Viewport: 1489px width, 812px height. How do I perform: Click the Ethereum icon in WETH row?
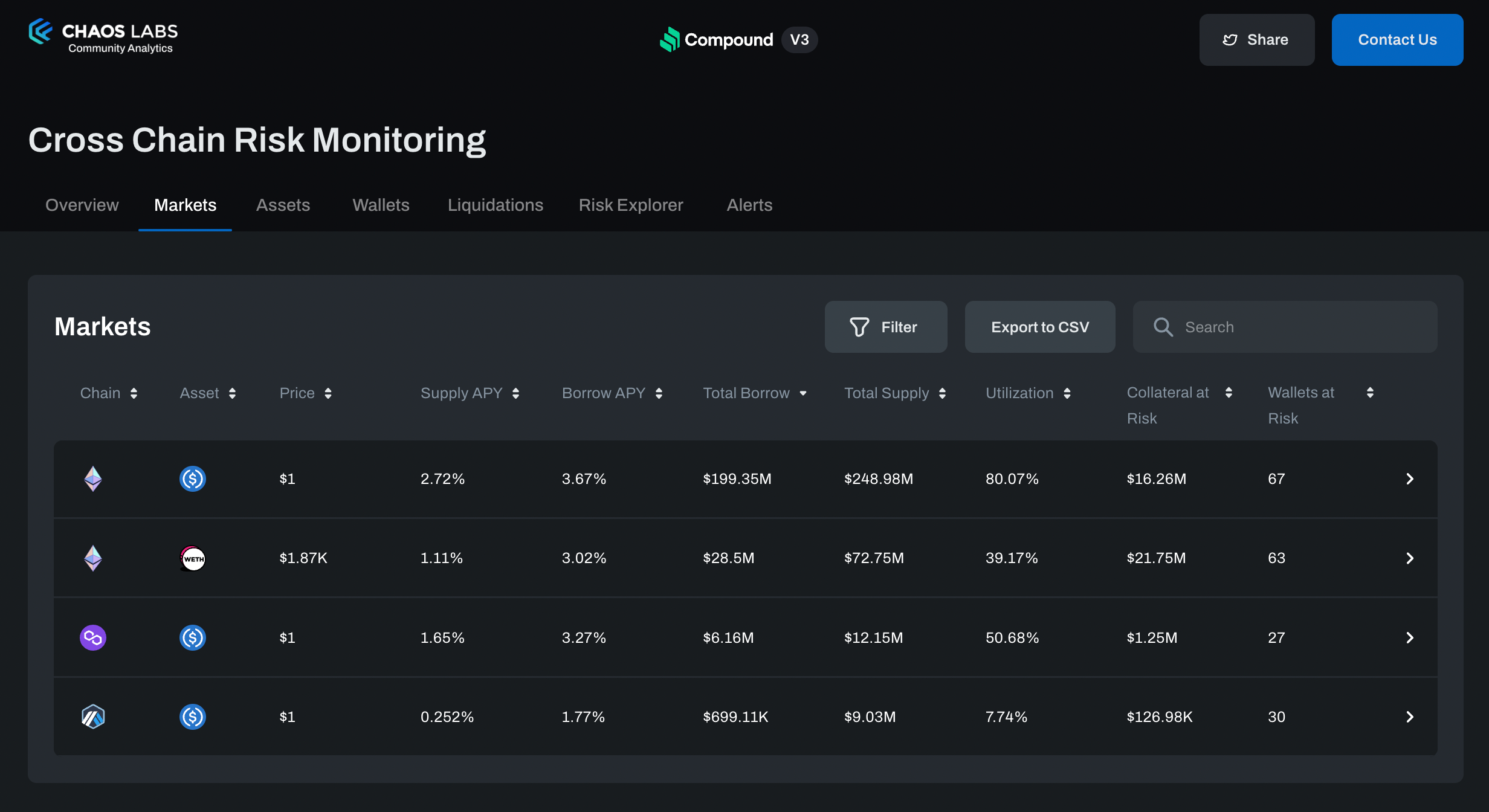point(93,558)
